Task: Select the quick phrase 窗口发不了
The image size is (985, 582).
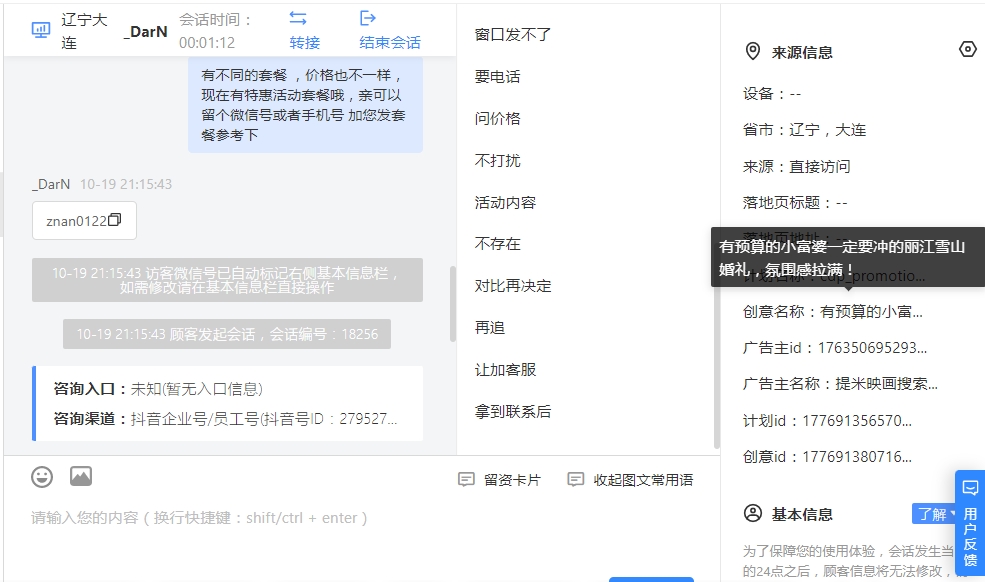Action: pos(513,35)
